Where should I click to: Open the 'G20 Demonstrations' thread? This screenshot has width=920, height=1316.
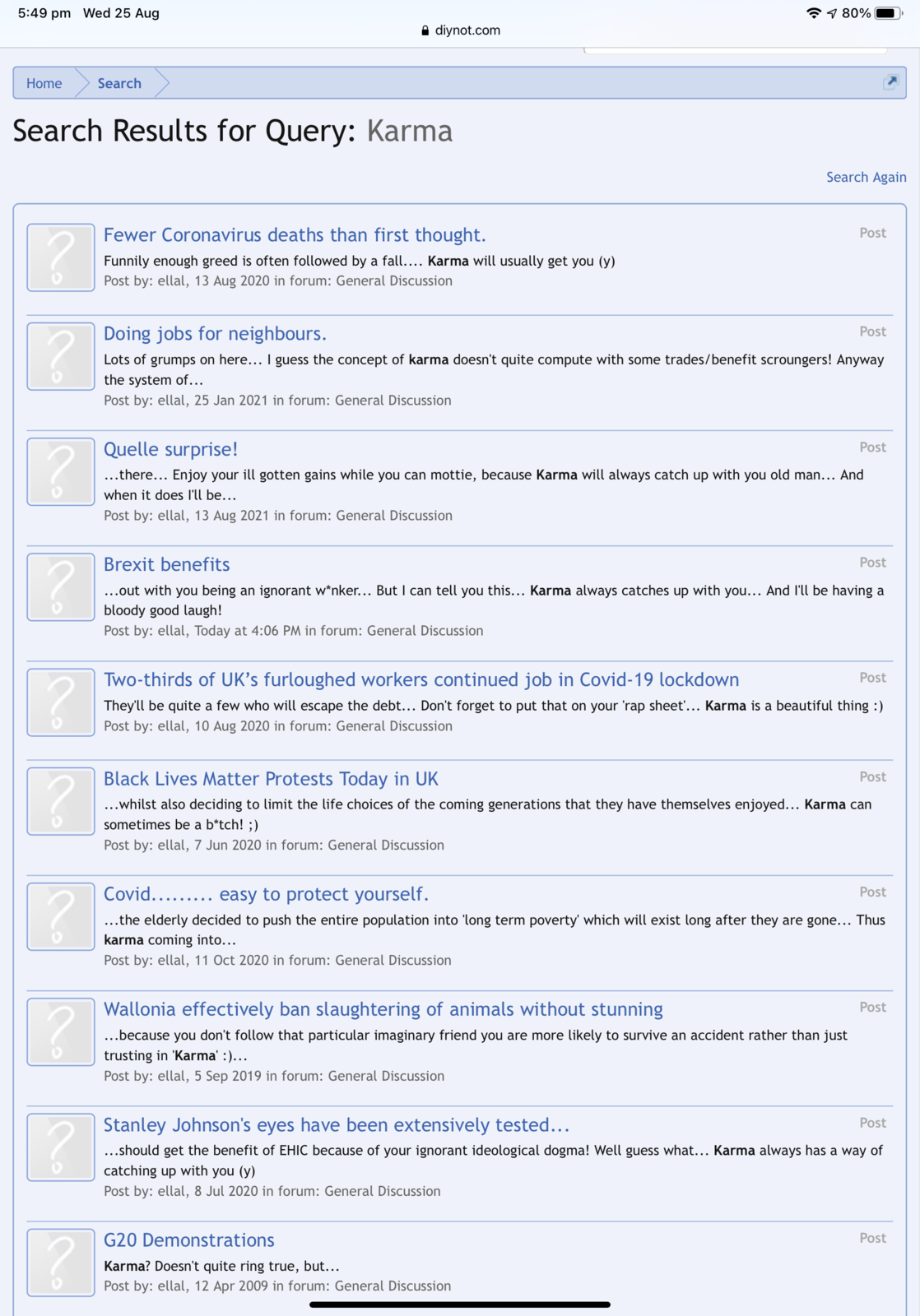click(x=189, y=1240)
